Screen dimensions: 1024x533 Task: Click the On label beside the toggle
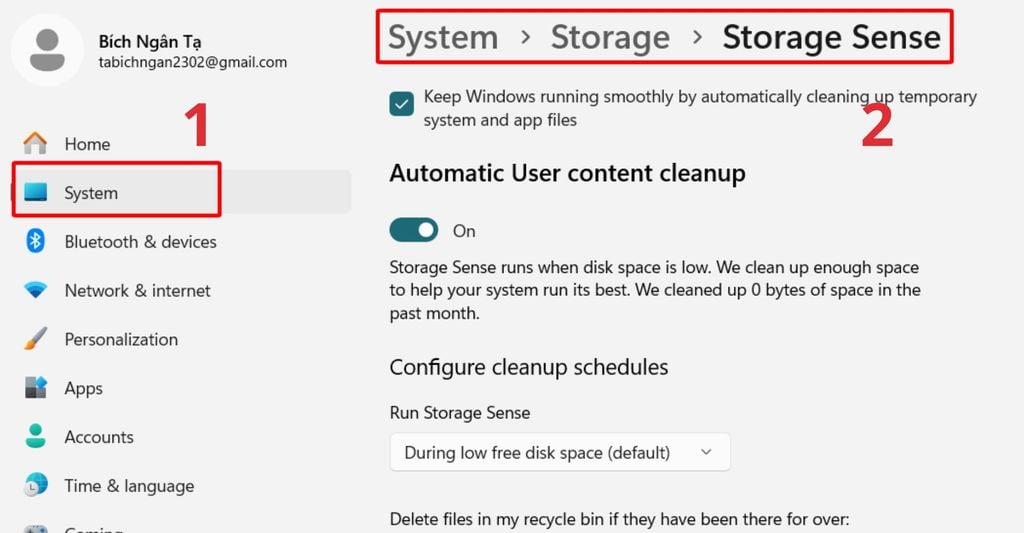coord(464,231)
